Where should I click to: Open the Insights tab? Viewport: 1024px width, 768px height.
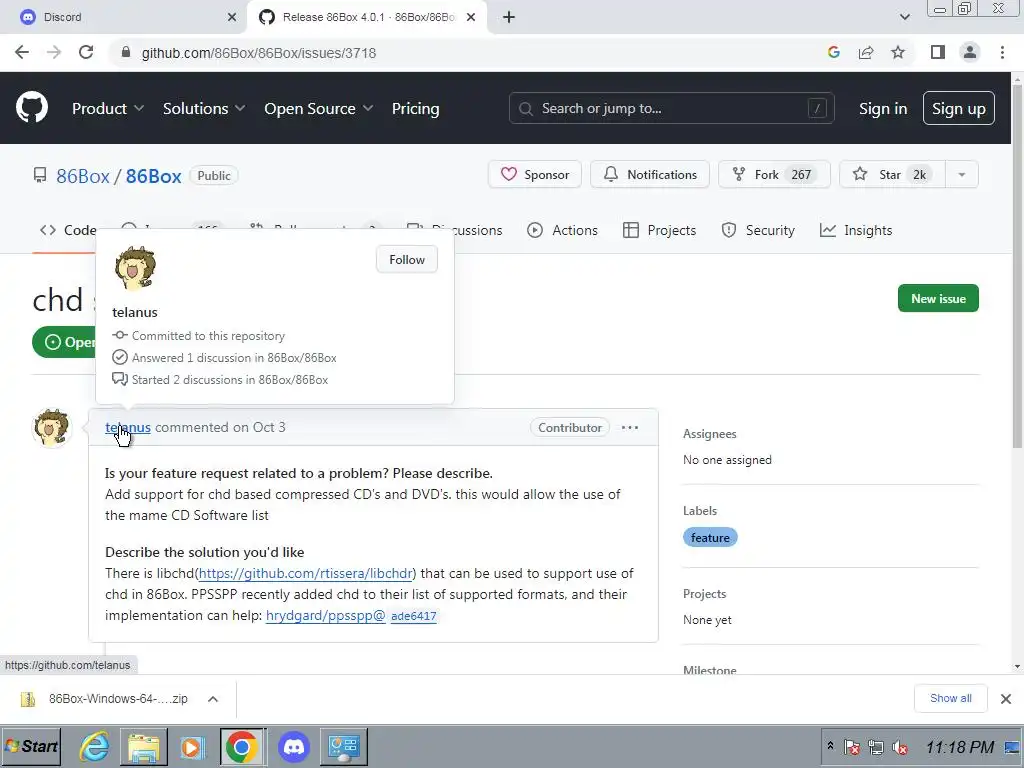click(856, 230)
